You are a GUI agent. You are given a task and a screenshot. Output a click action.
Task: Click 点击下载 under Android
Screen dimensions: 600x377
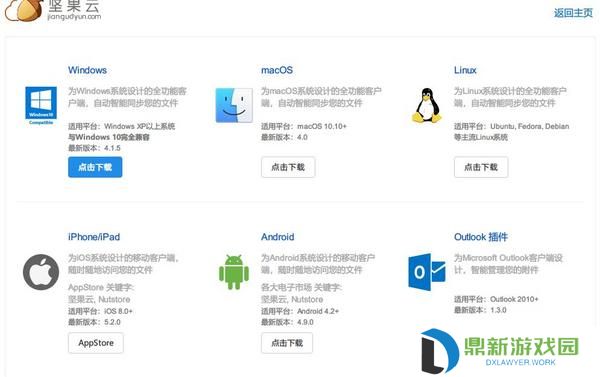tap(287, 343)
